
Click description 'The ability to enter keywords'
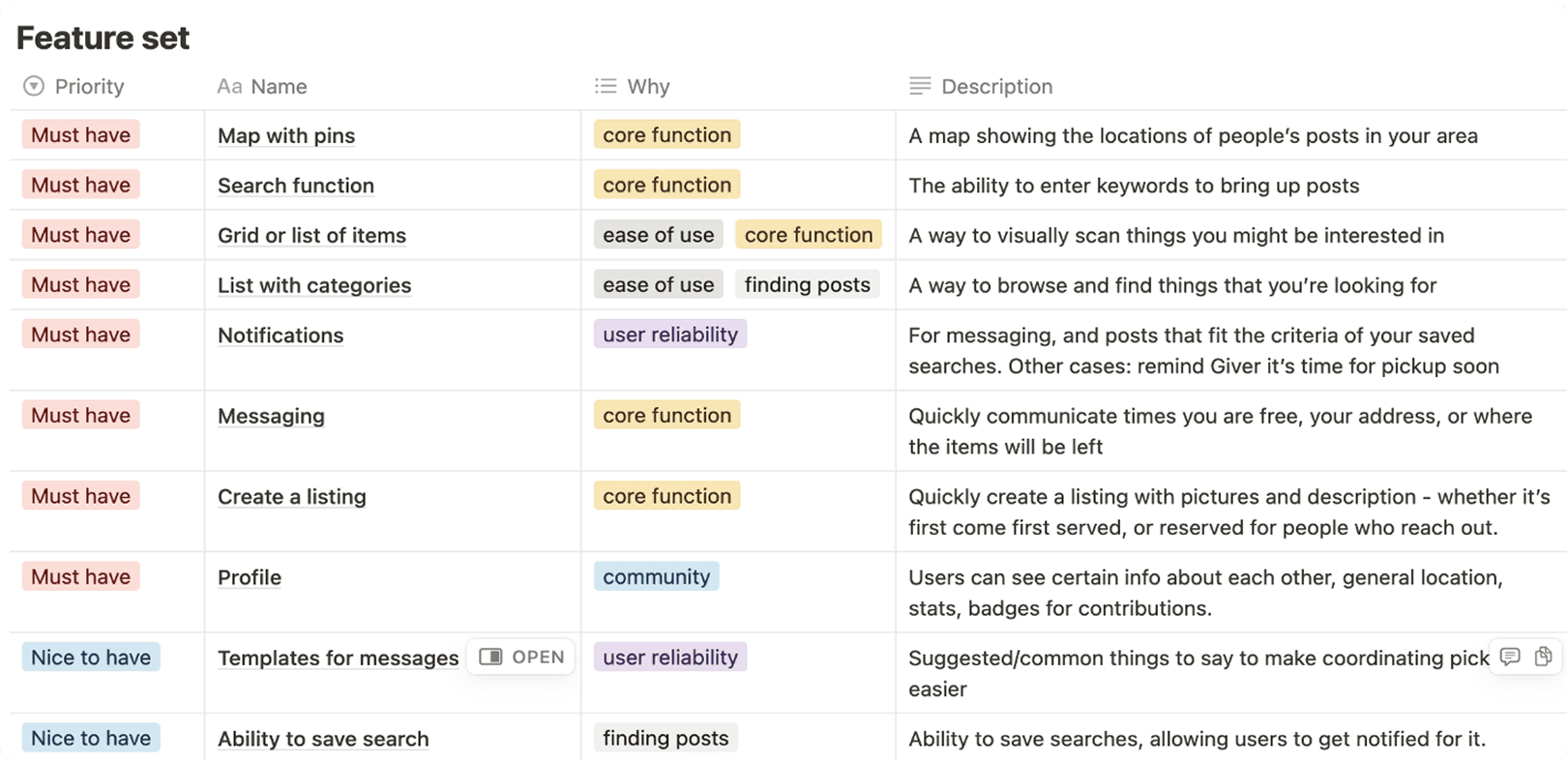coord(1134,186)
